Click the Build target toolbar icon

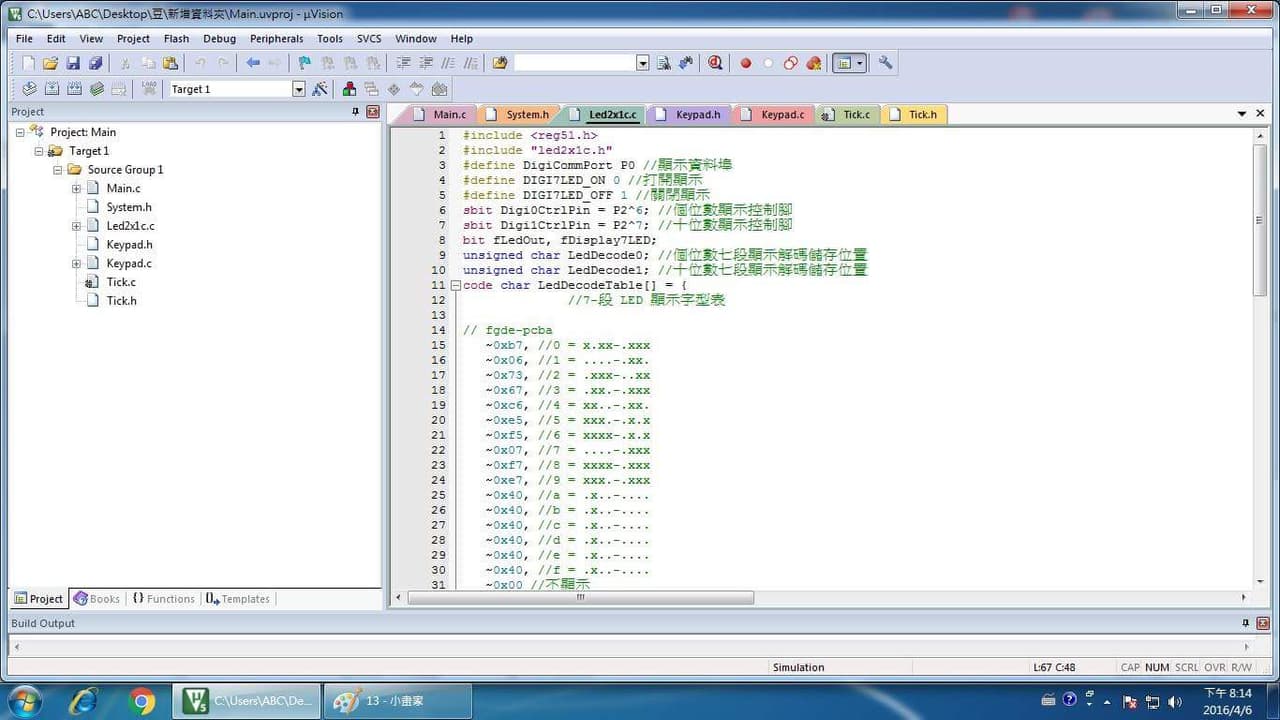tap(51, 89)
